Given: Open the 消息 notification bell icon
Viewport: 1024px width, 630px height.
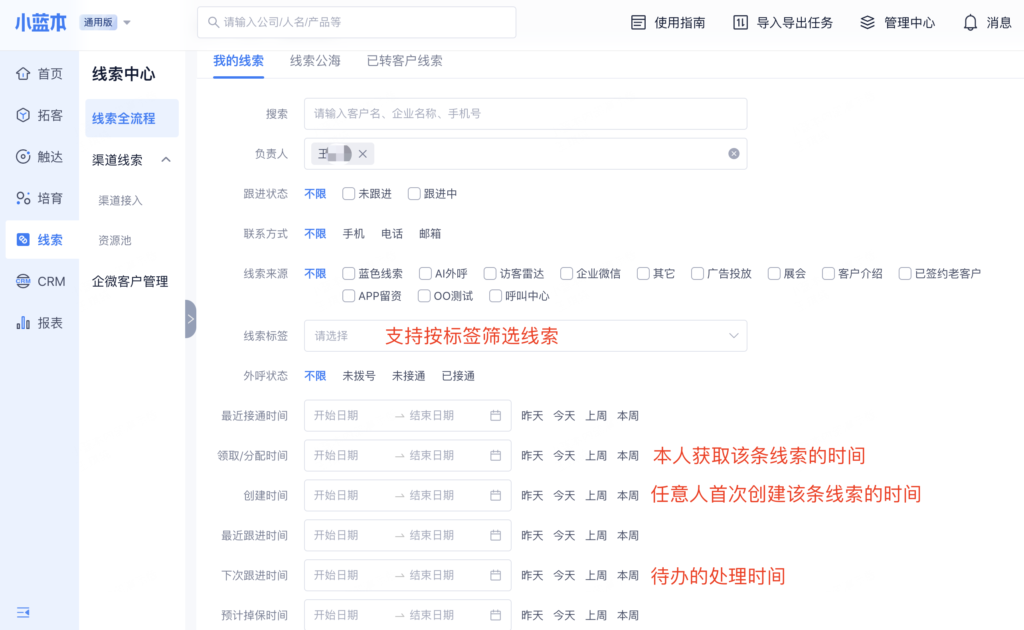Looking at the screenshot, I should coord(970,22).
